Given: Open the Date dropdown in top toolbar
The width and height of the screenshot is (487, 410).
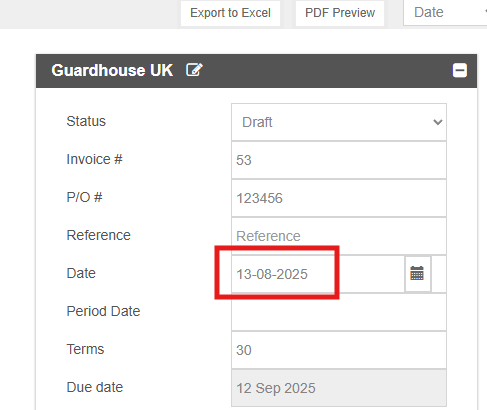Looking at the screenshot, I should (x=445, y=13).
